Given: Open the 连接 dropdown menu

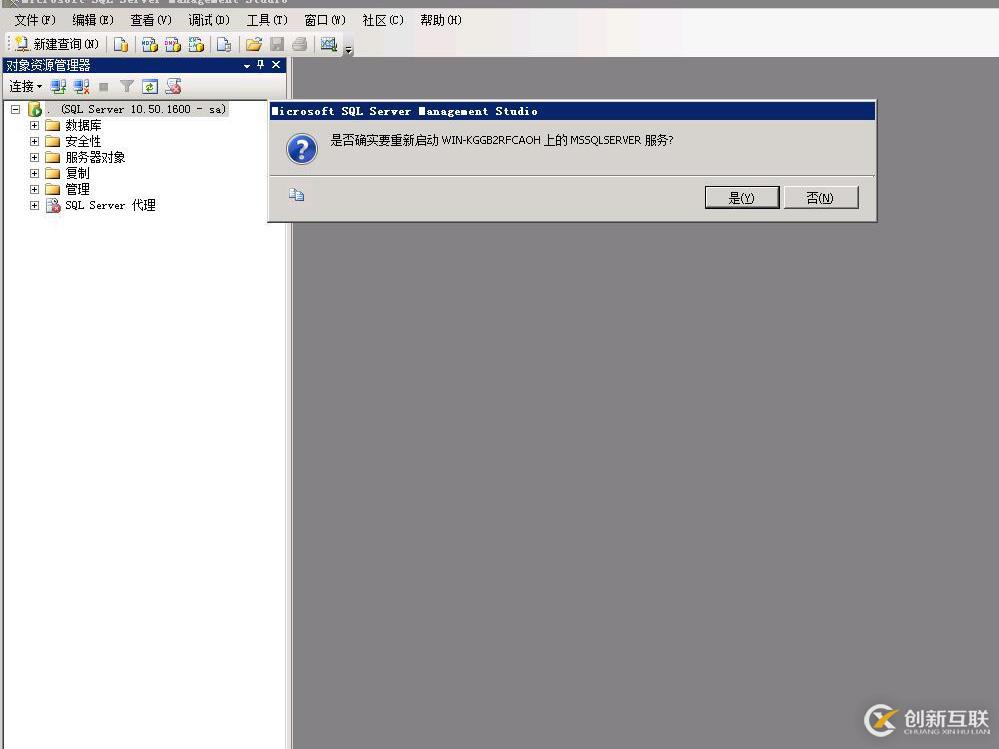Looking at the screenshot, I should point(24,87).
